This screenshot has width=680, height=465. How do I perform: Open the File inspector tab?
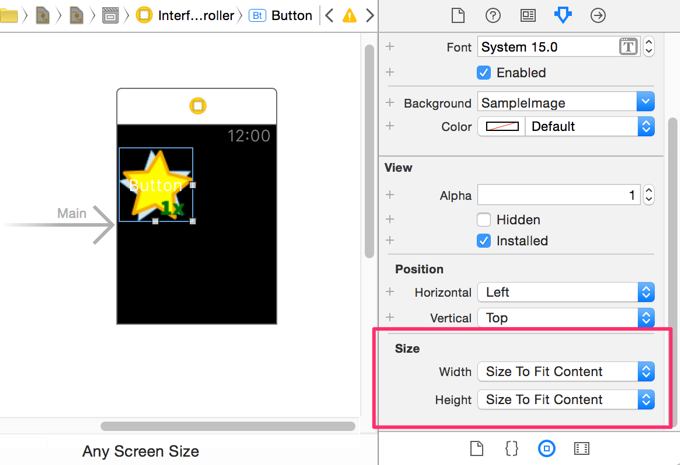(458, 16)
